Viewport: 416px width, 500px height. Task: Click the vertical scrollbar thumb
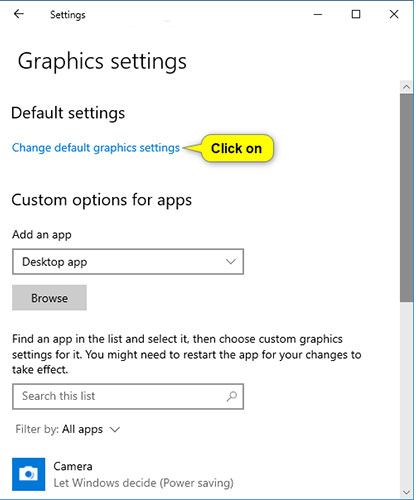tap(406, 198)
